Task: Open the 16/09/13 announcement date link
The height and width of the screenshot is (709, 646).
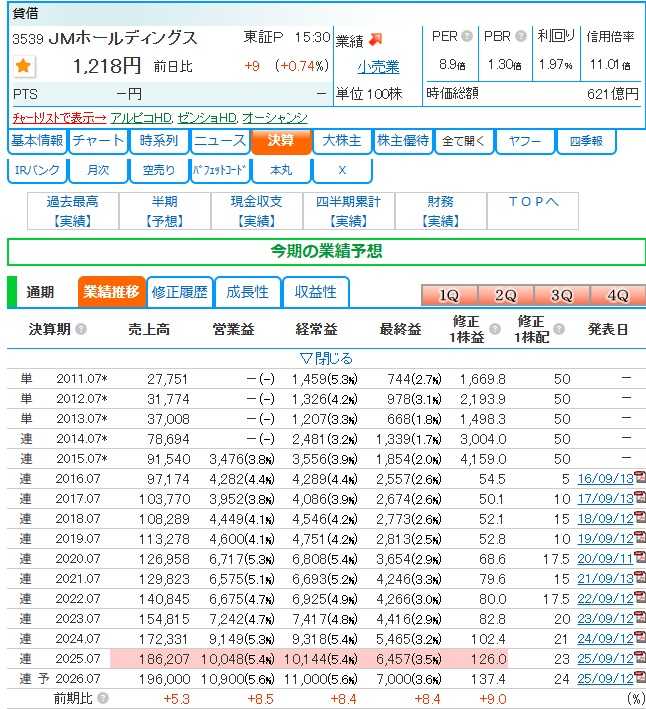Action: (605, 479)
